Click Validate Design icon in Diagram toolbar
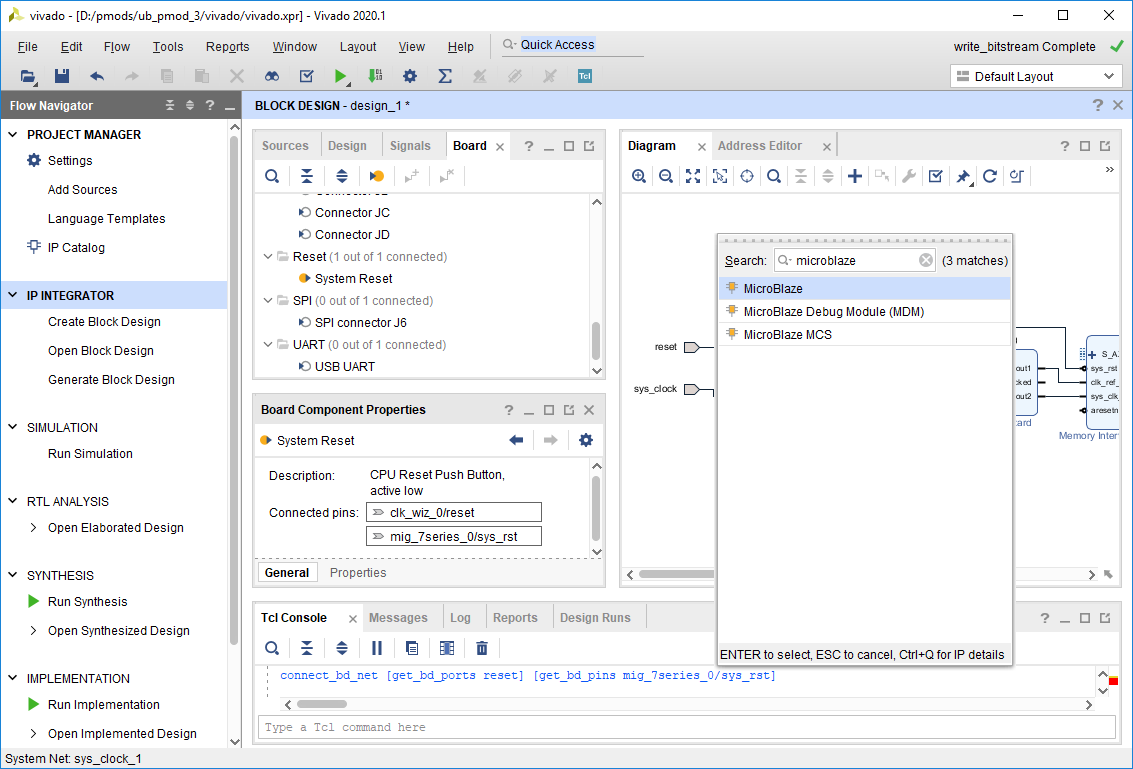 pos(936,176)
